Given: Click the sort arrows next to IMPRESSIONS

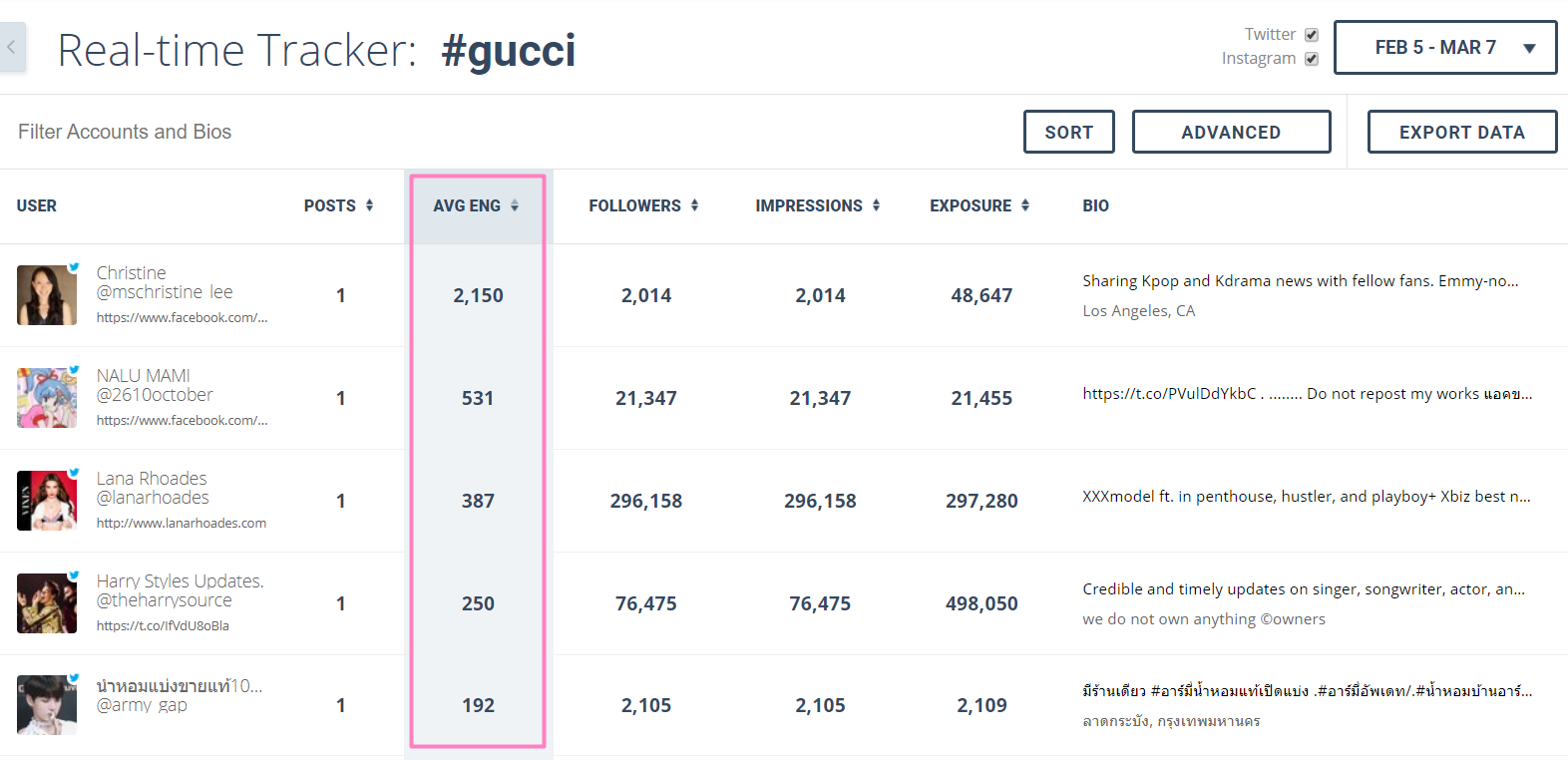Looking at the screenshot, I should pos(876,205).
